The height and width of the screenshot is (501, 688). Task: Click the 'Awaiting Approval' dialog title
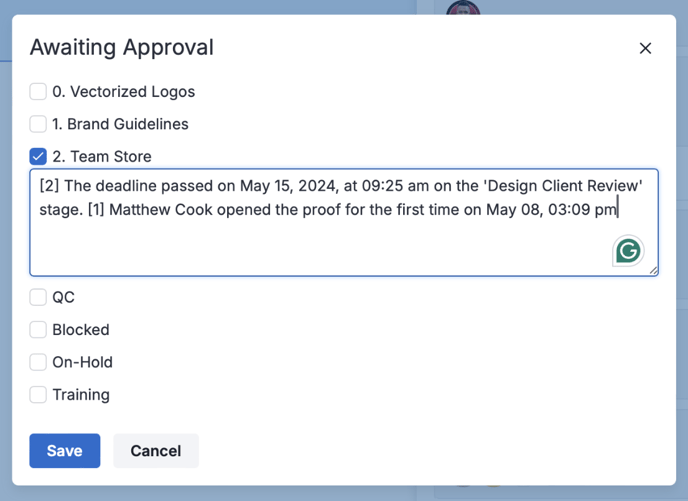coord(121,47)
